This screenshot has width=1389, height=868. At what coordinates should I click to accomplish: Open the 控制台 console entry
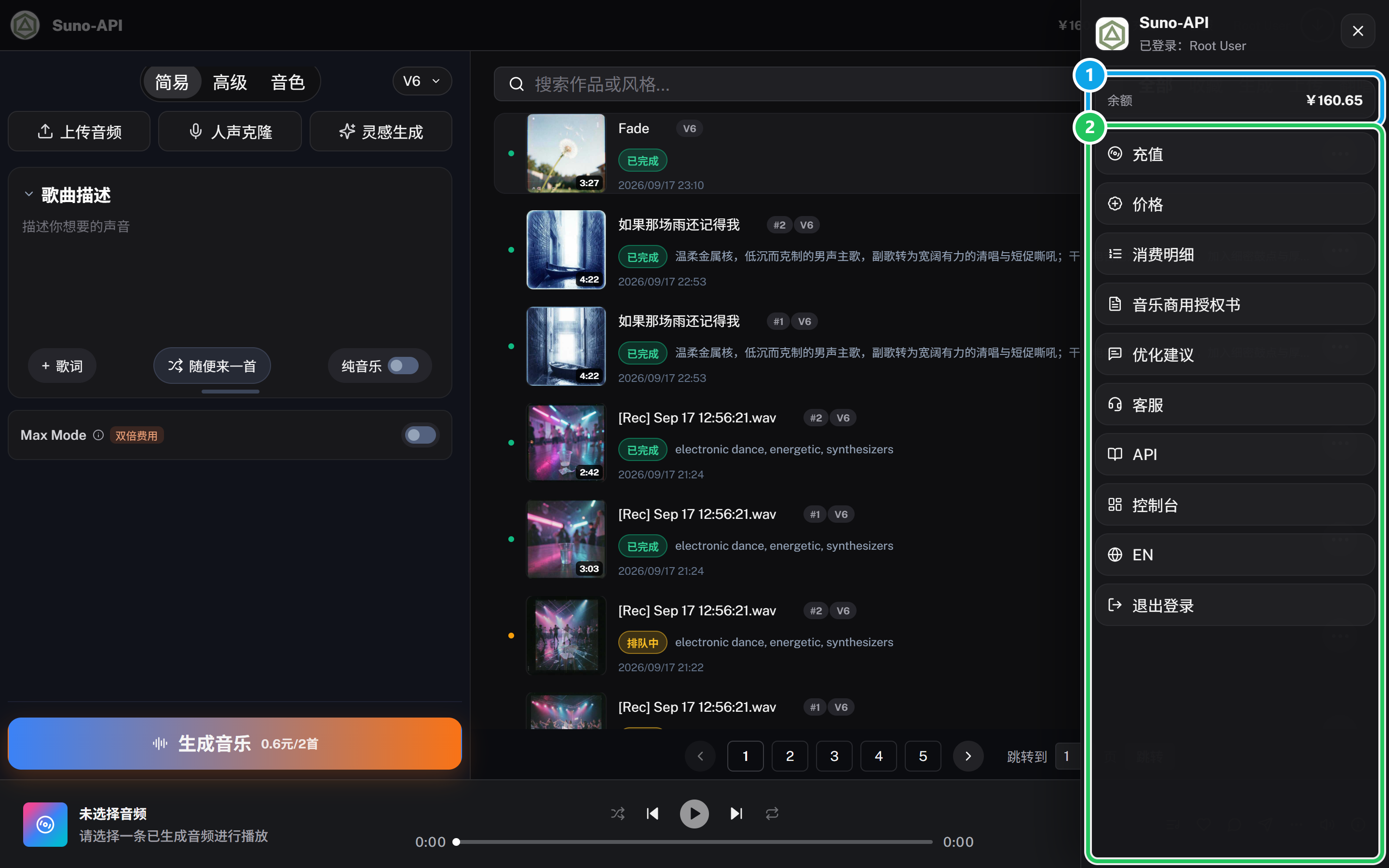[1234, 504]
